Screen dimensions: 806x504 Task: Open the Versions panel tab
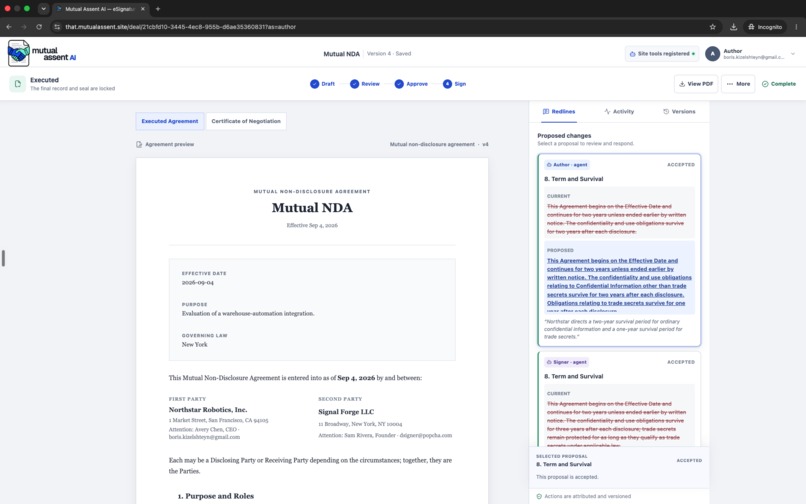coord(679,112)
